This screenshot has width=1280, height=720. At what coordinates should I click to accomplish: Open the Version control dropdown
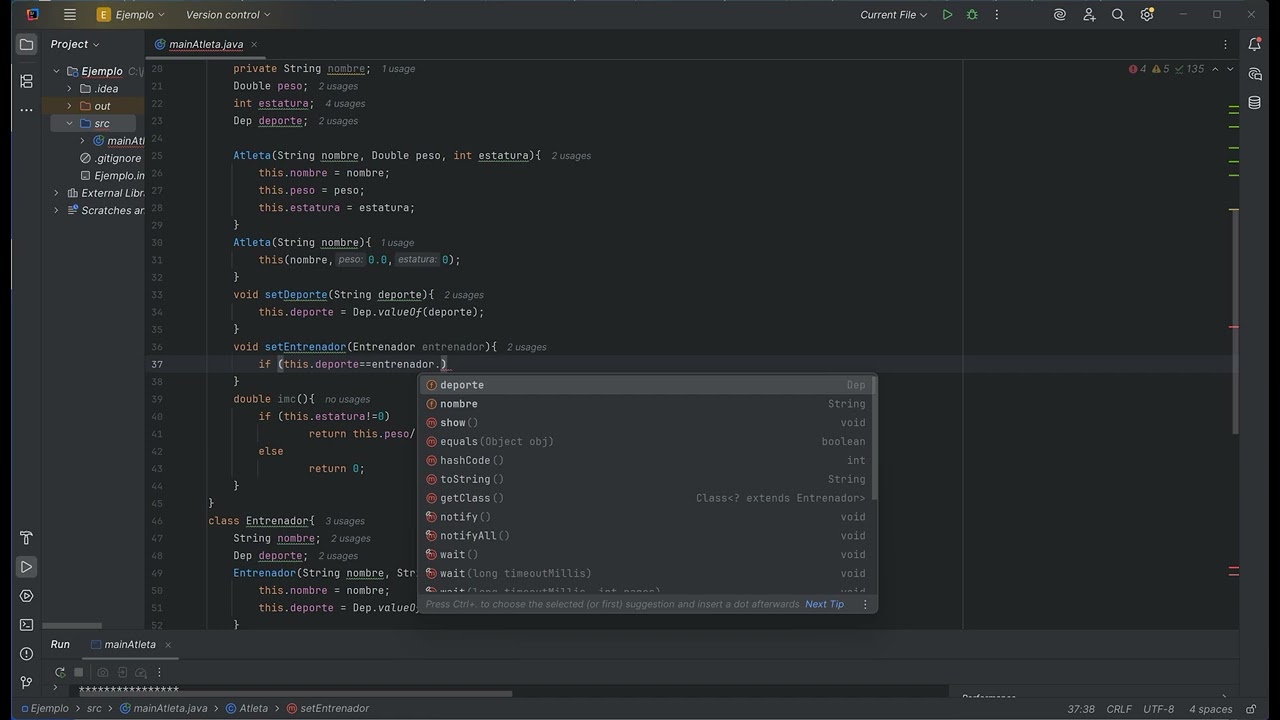tap(228, 15)
